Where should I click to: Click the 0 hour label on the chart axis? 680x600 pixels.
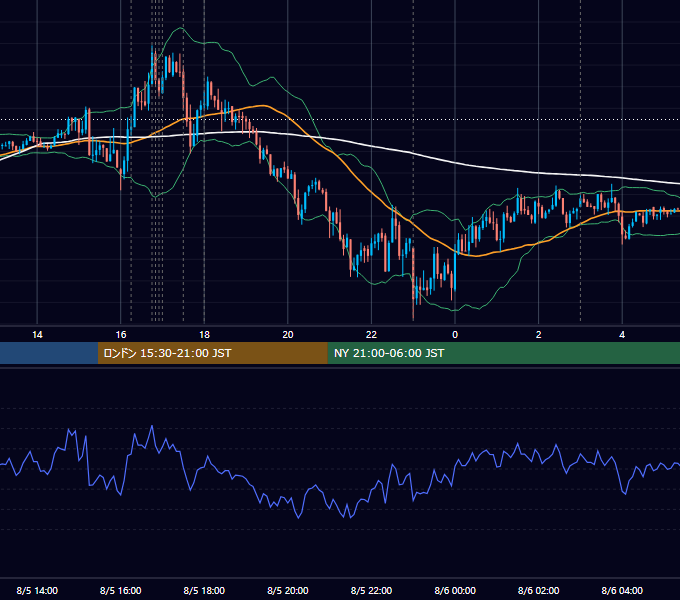(455, 335)
